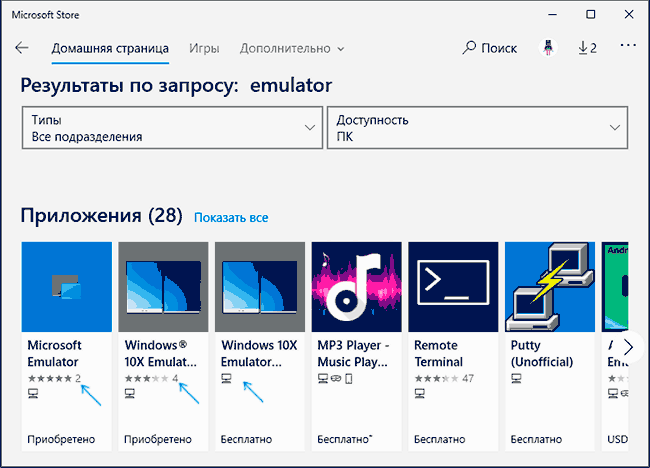Click the back arrow button
This screenshot has height=468, width=650.
click(x=22, y=48)
